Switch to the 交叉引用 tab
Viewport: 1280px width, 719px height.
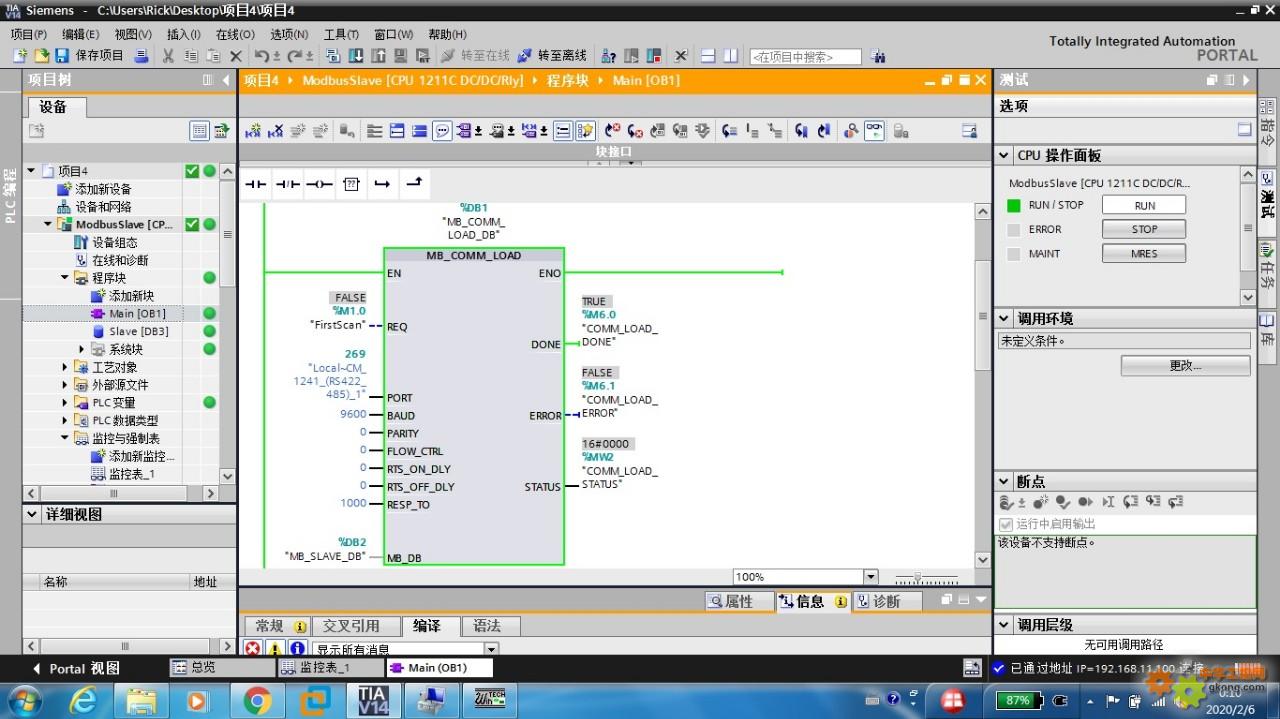[x=350, y=626]
